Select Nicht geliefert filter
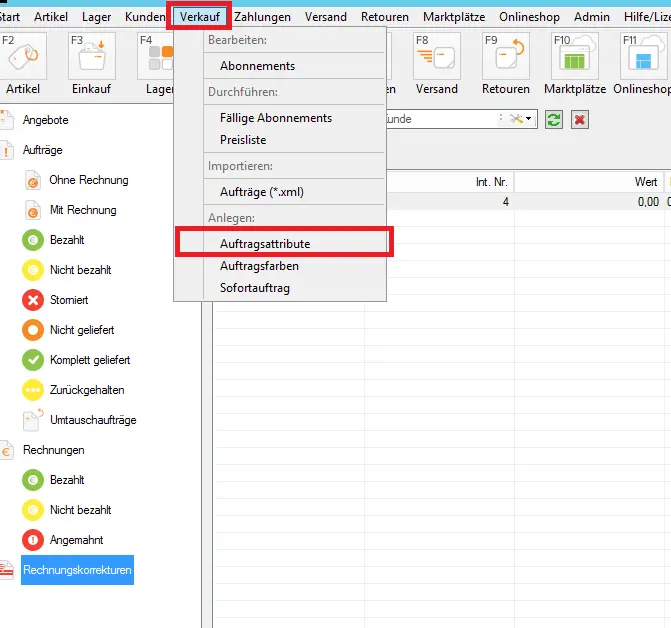Screen dimensions: 671x628 pyautogui.click(x=82, y=329)
